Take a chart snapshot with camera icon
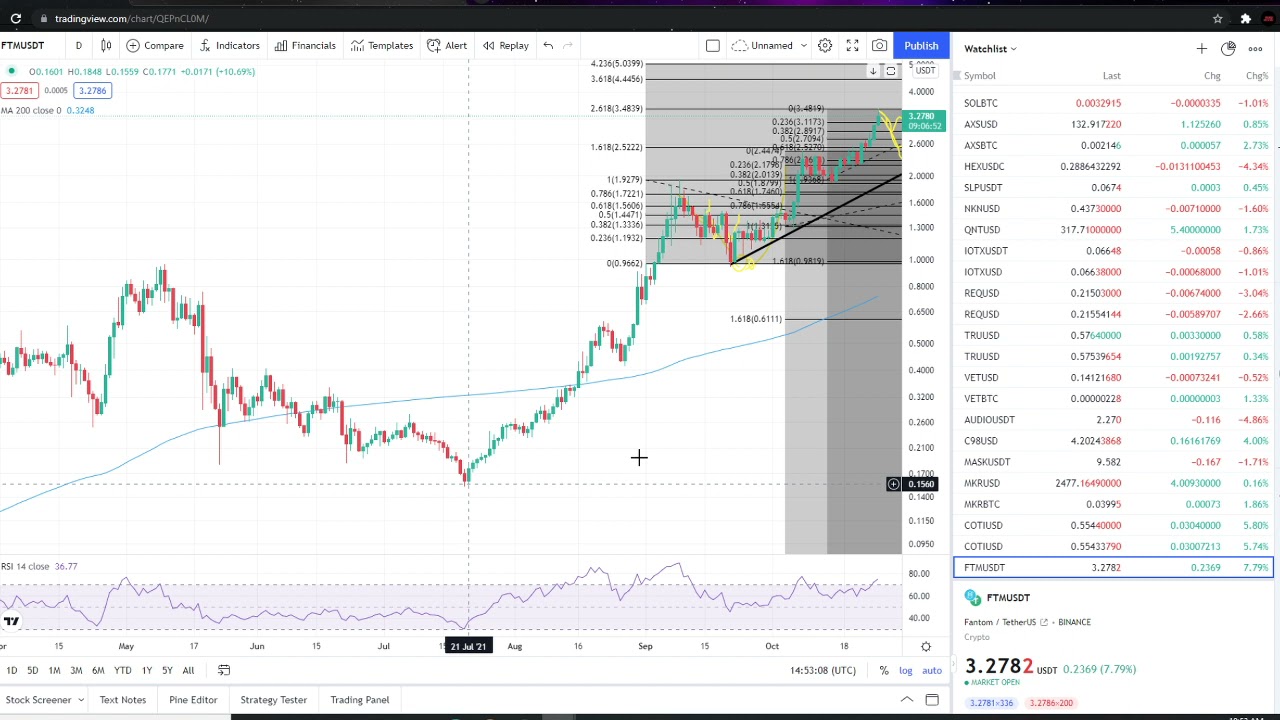Image resolution: width=1280 pixels, height=720 pixels. tap(879, 45)
